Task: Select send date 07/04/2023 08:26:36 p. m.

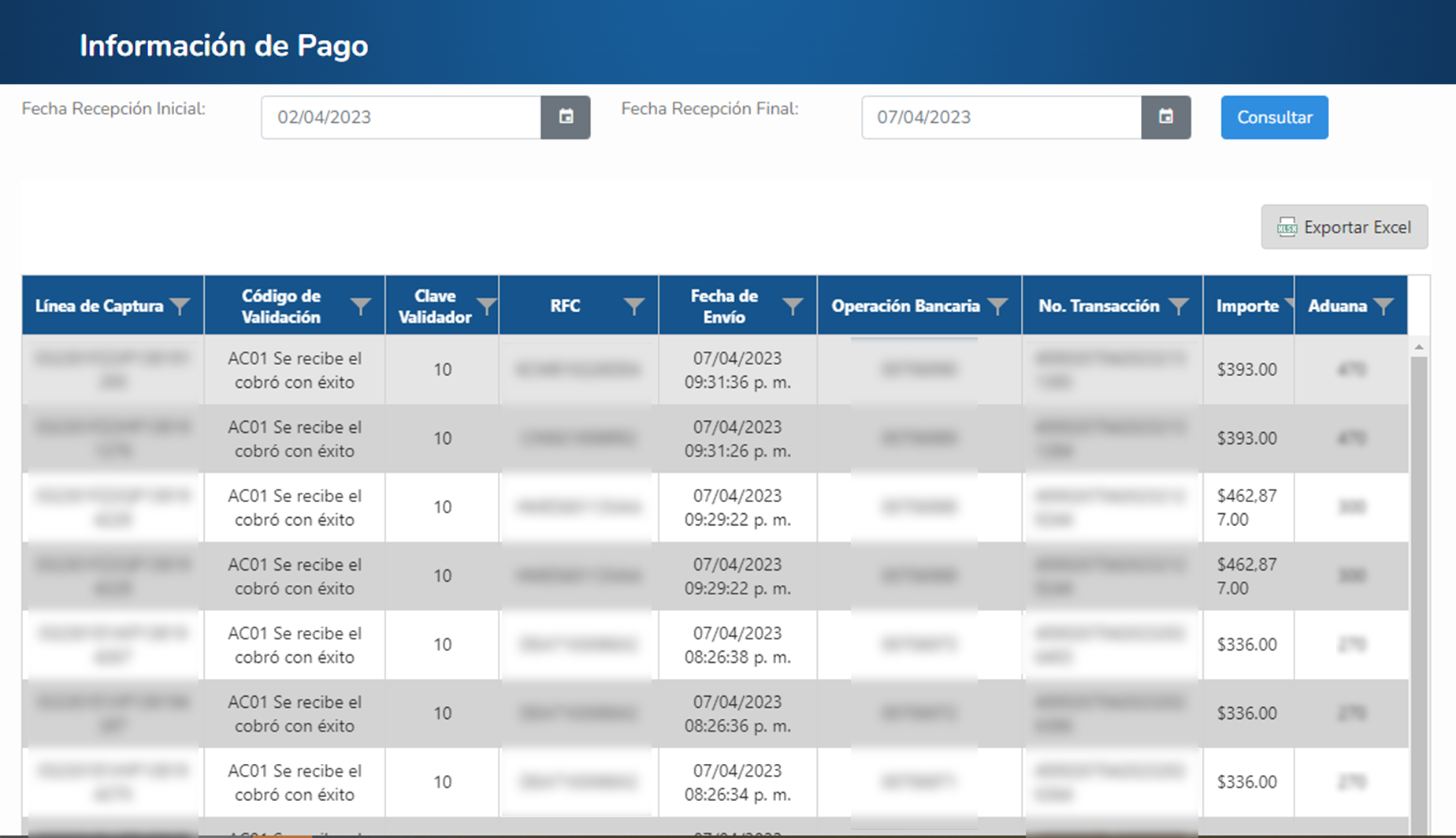Action: coord(737,713)
